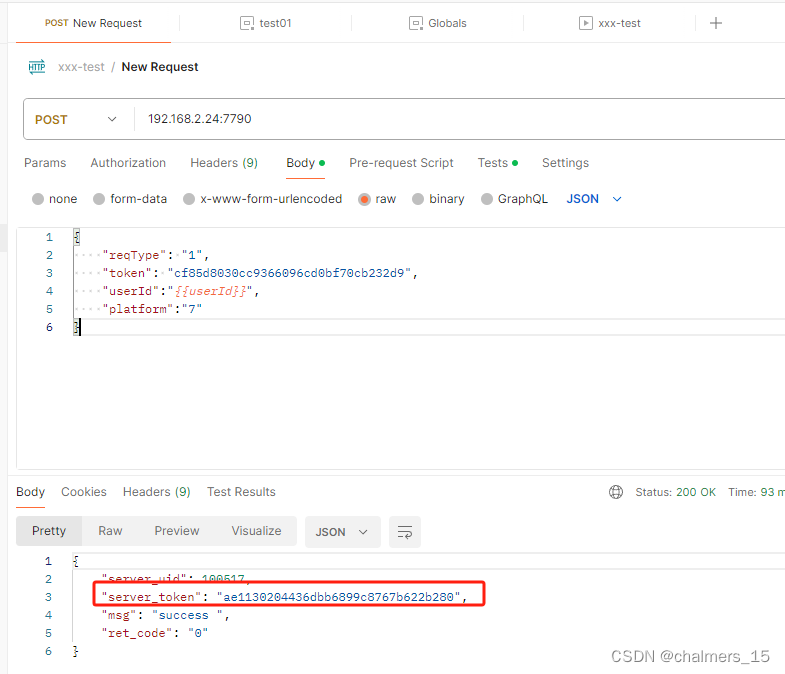Click the xxx-test runner tab play icon
Image resolution: width=785 pixels, height=674 pixels.
tap(586, 23)
